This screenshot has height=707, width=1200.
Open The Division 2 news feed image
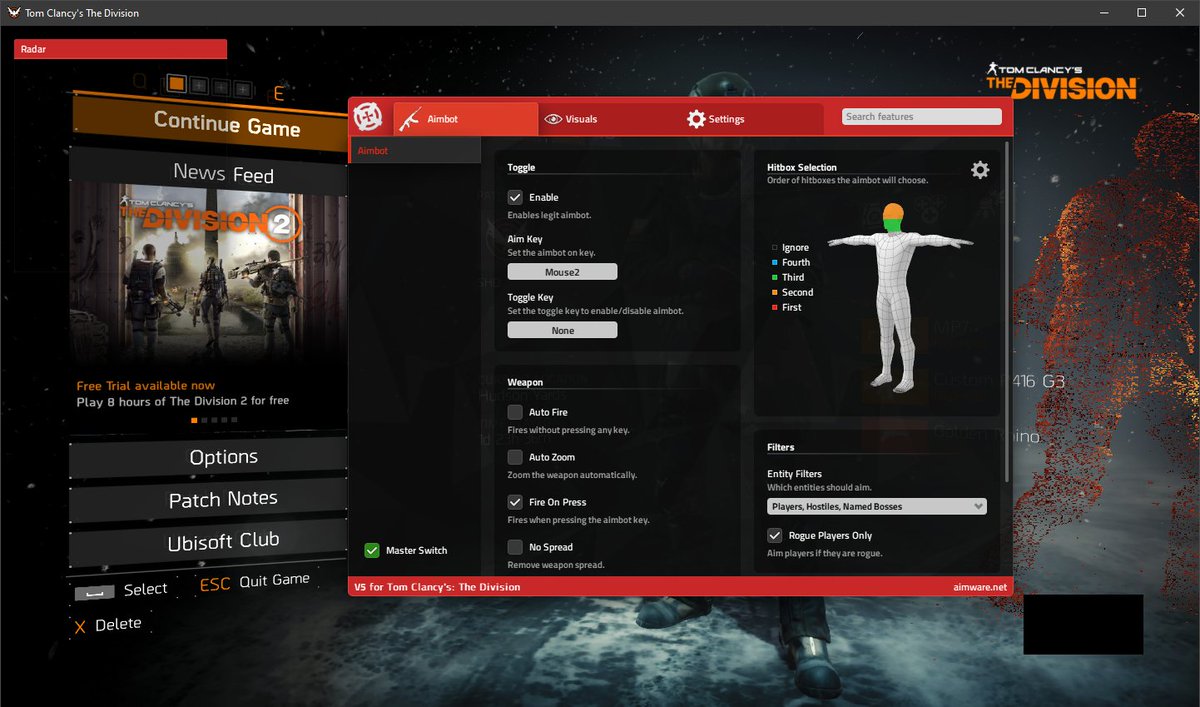[x=208, y=273]
